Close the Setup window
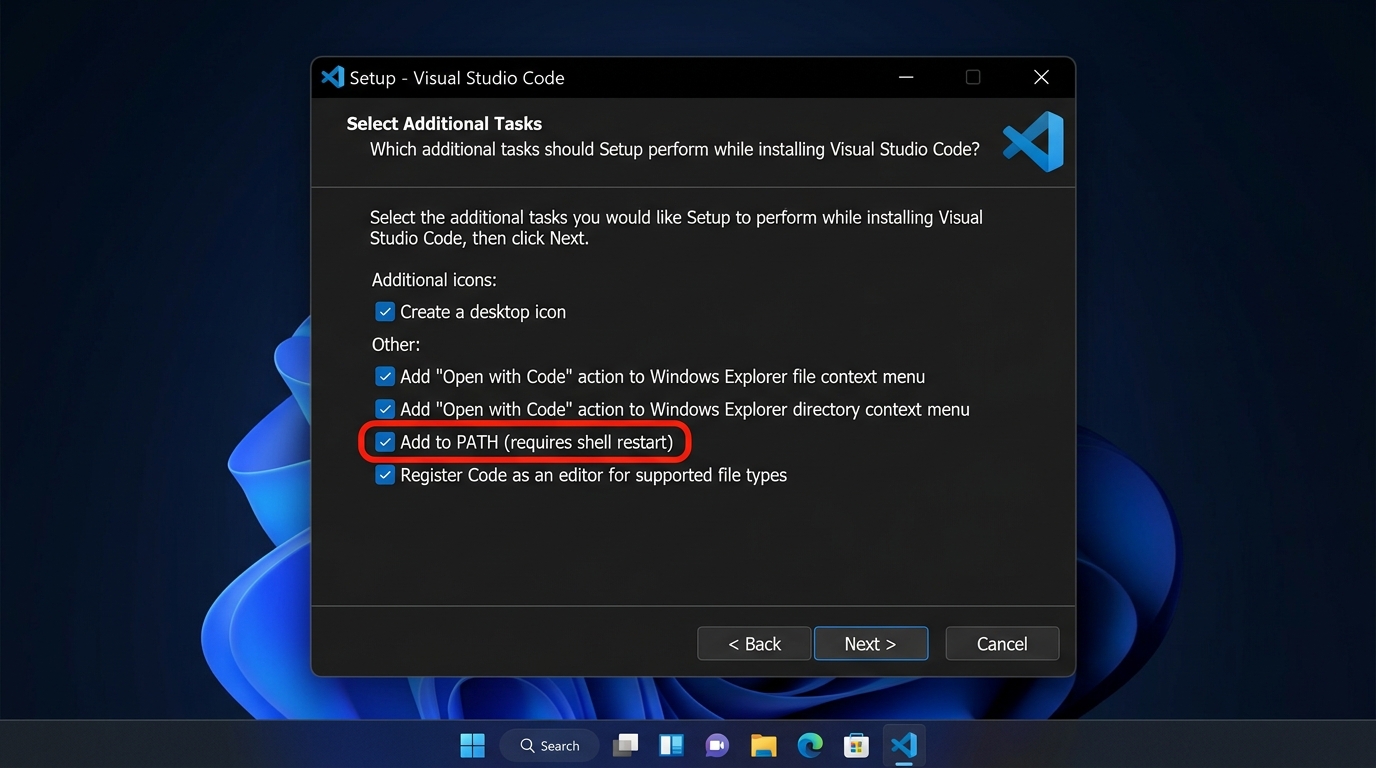Viewport: 1376px width, 768px height. (1041, 77)
